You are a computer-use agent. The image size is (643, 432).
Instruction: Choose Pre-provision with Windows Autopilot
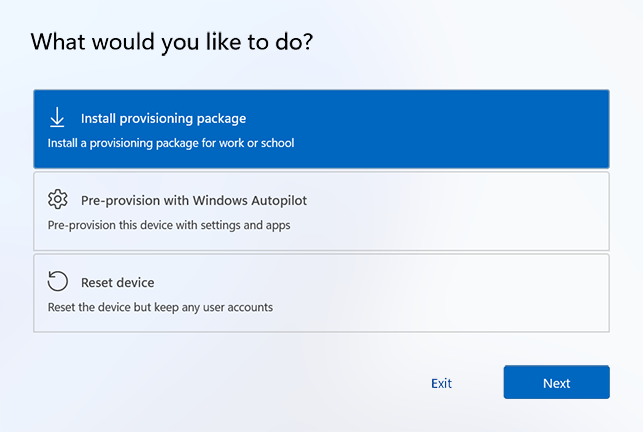320,211
